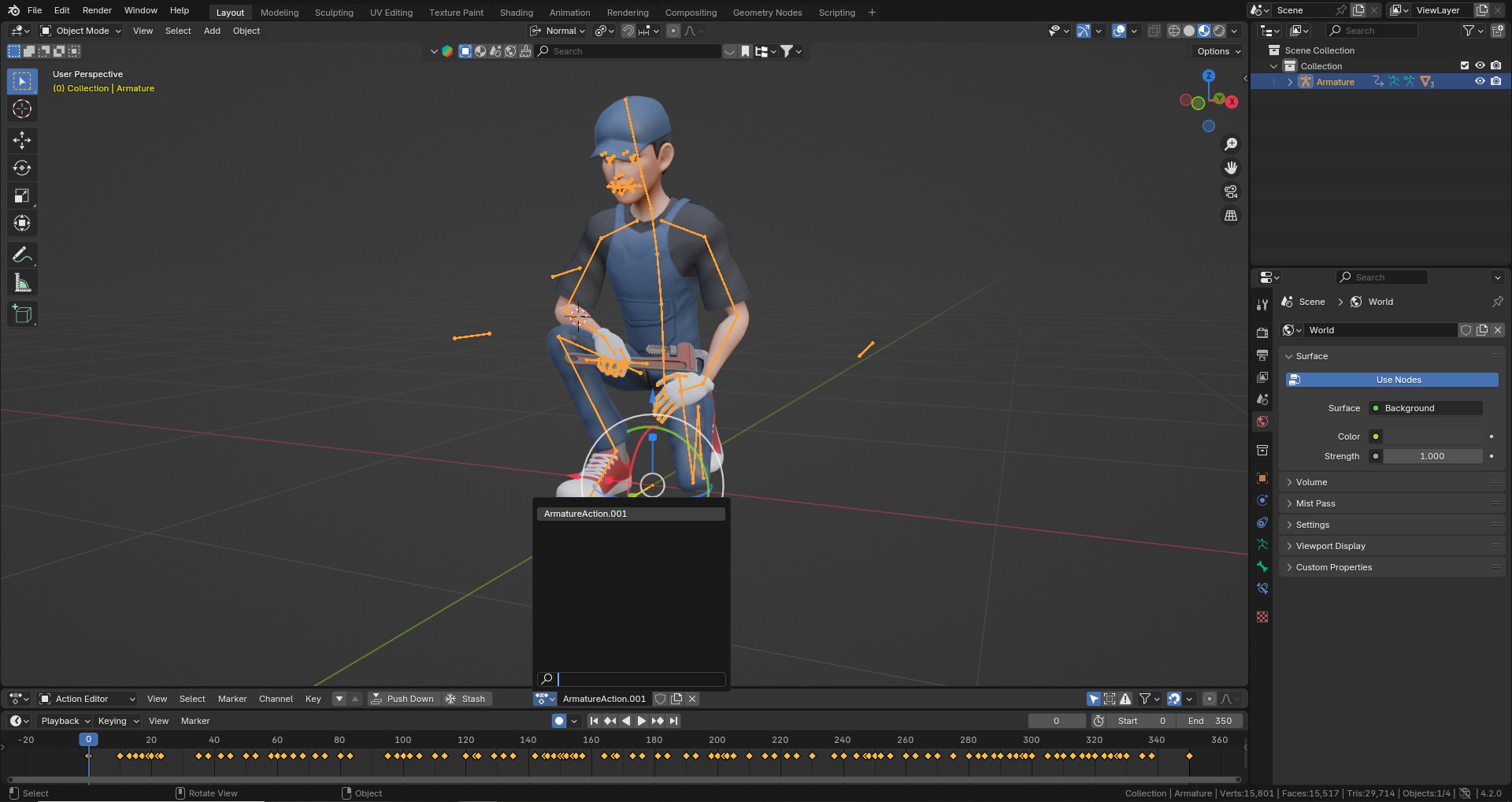1512x802 pixels.
Task: Switch to the Sculpting workspace tab
Action: point(334,13)
